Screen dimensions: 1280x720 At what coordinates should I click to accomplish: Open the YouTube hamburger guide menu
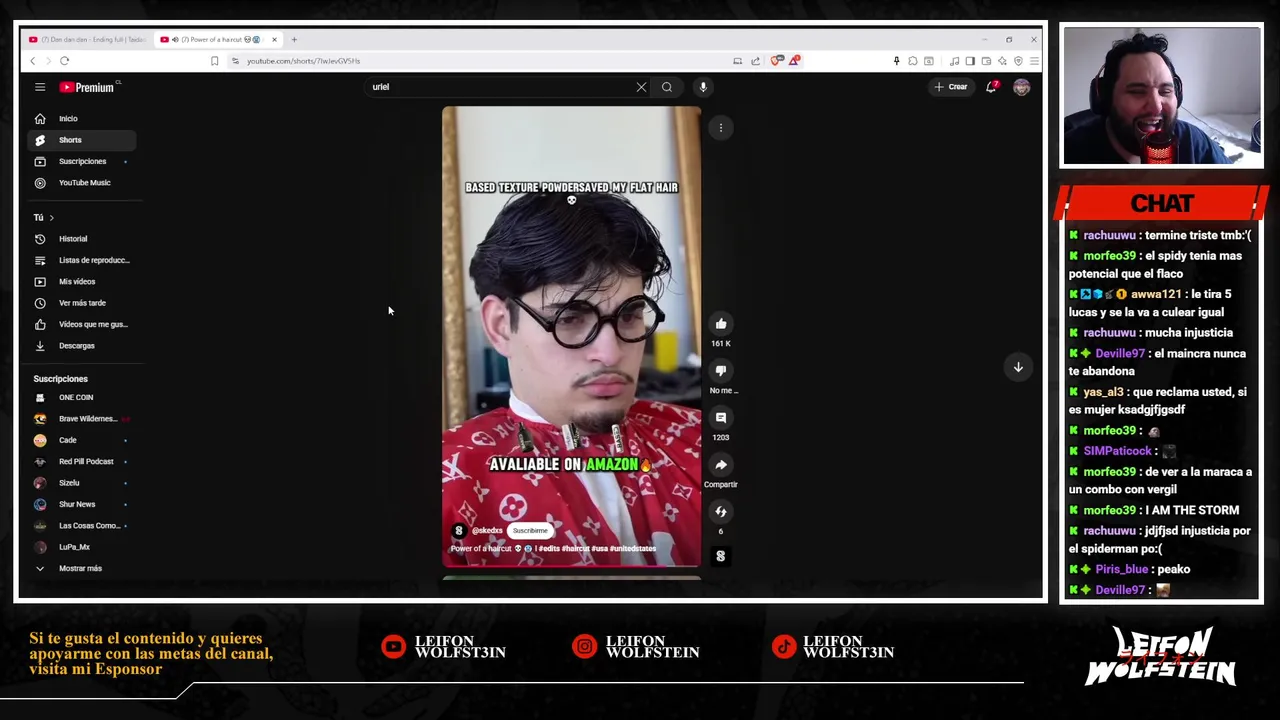click(40, 87)
